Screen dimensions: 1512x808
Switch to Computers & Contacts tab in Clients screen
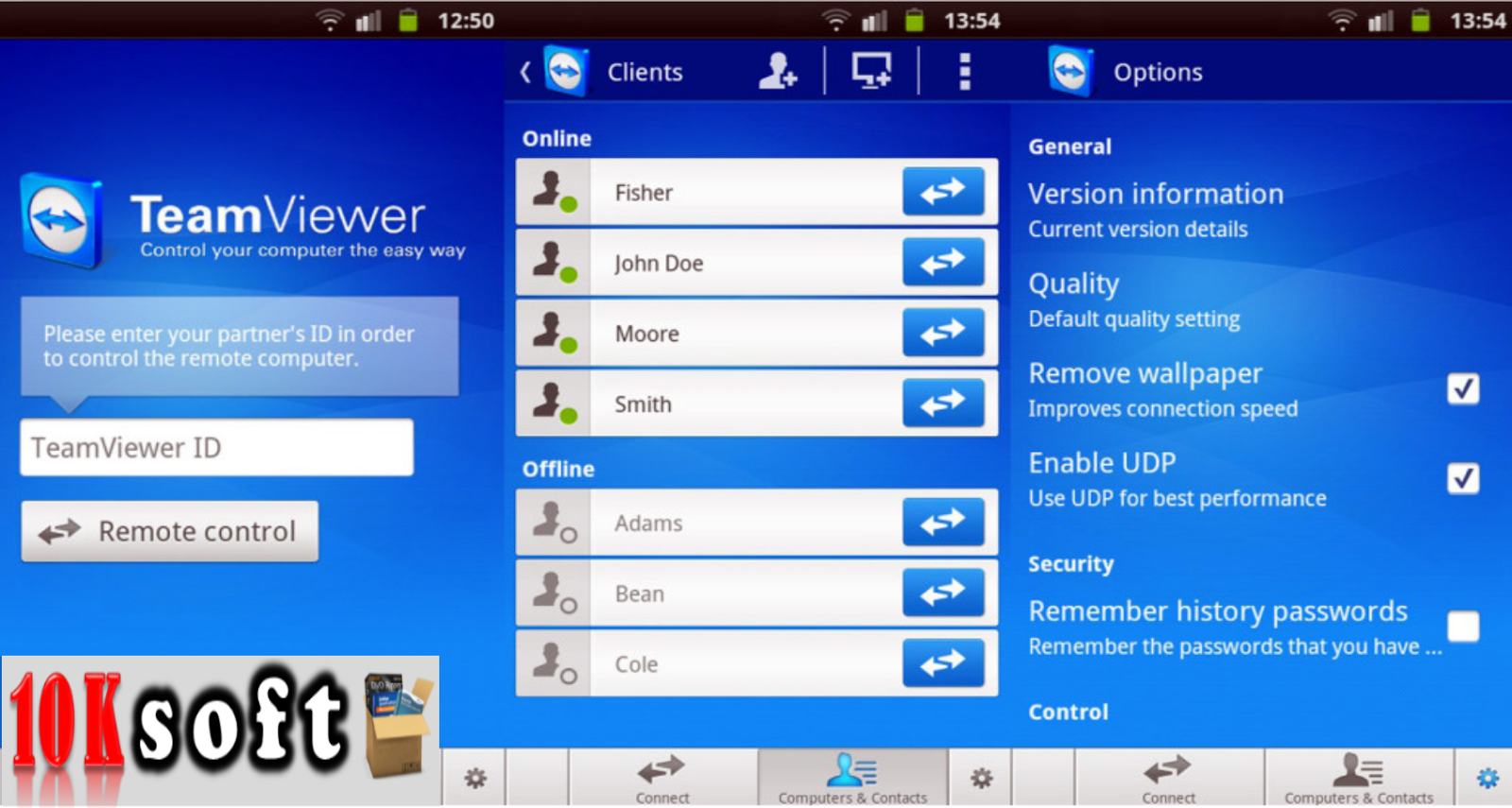click(x=852, y=779)
